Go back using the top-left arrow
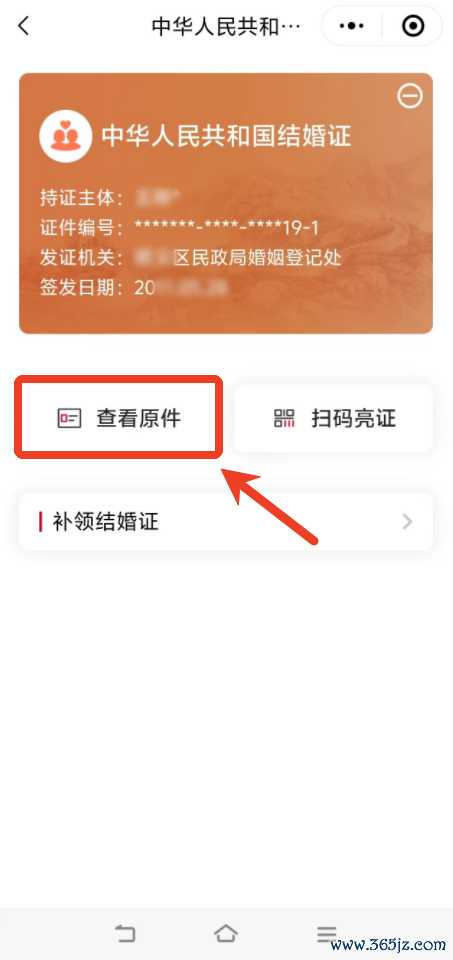The height and width of the screenshot is (960, 453). pos(23,26)
